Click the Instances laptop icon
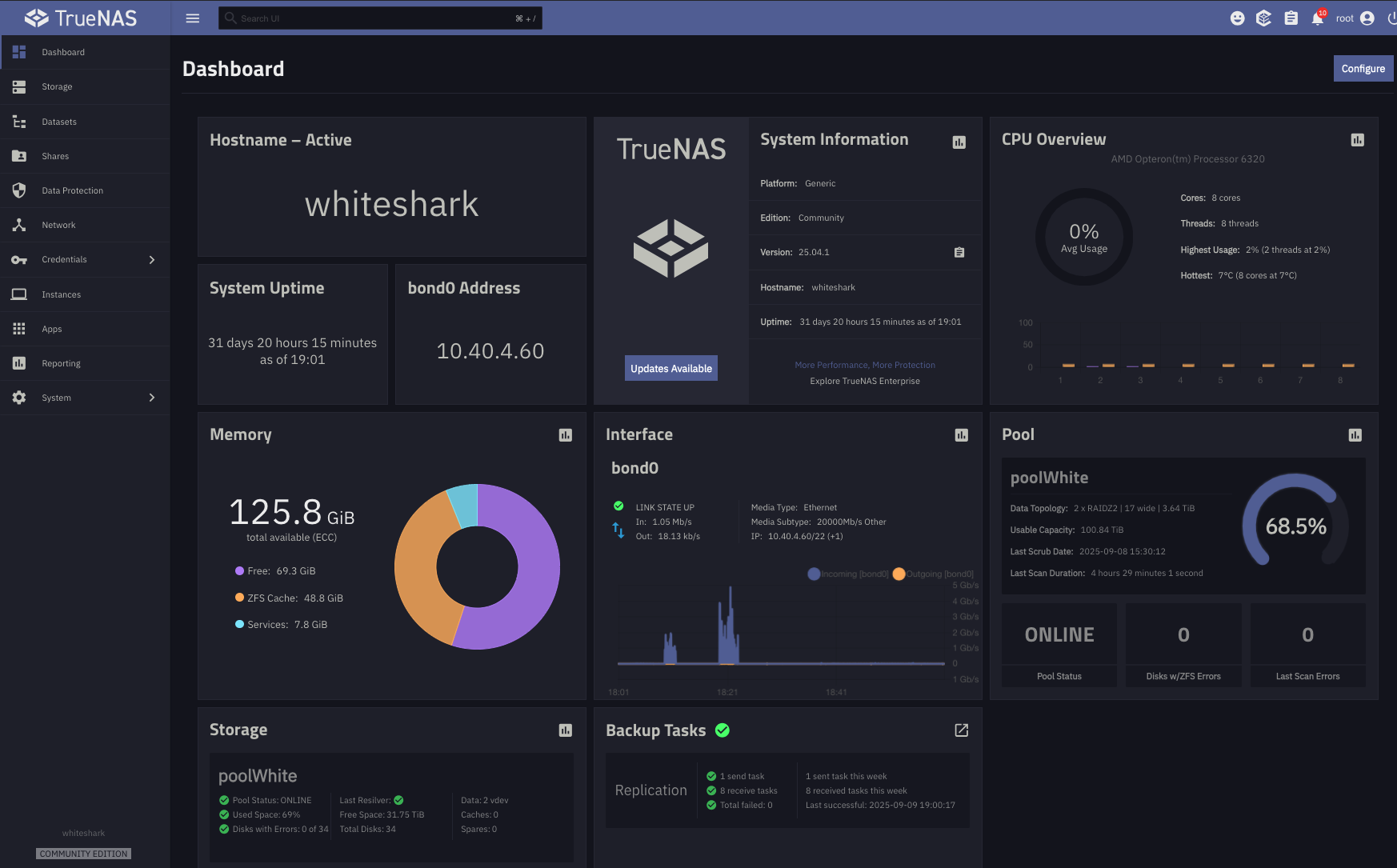The height and width of the screenshot is (868, 1397). (x=19, y=294)
